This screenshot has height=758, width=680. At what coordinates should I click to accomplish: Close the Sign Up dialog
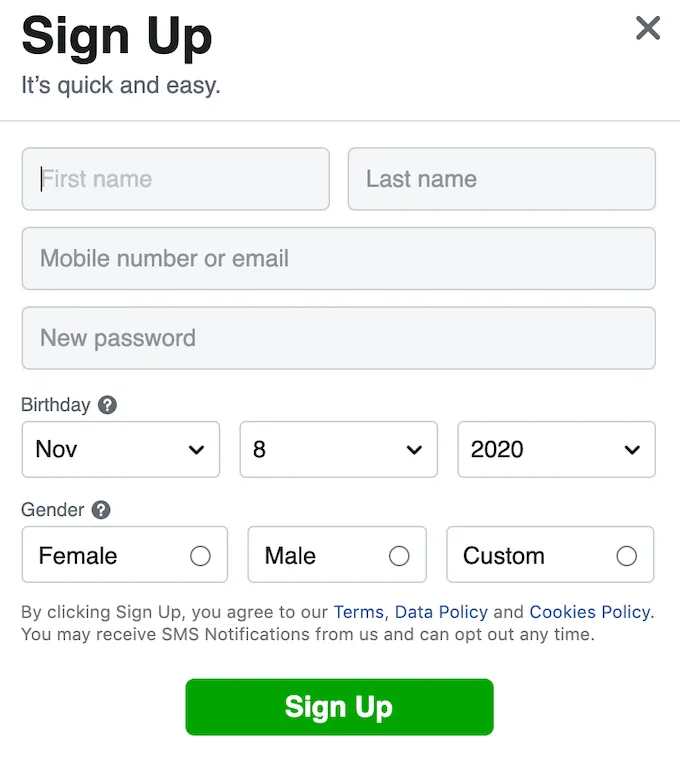648,28
